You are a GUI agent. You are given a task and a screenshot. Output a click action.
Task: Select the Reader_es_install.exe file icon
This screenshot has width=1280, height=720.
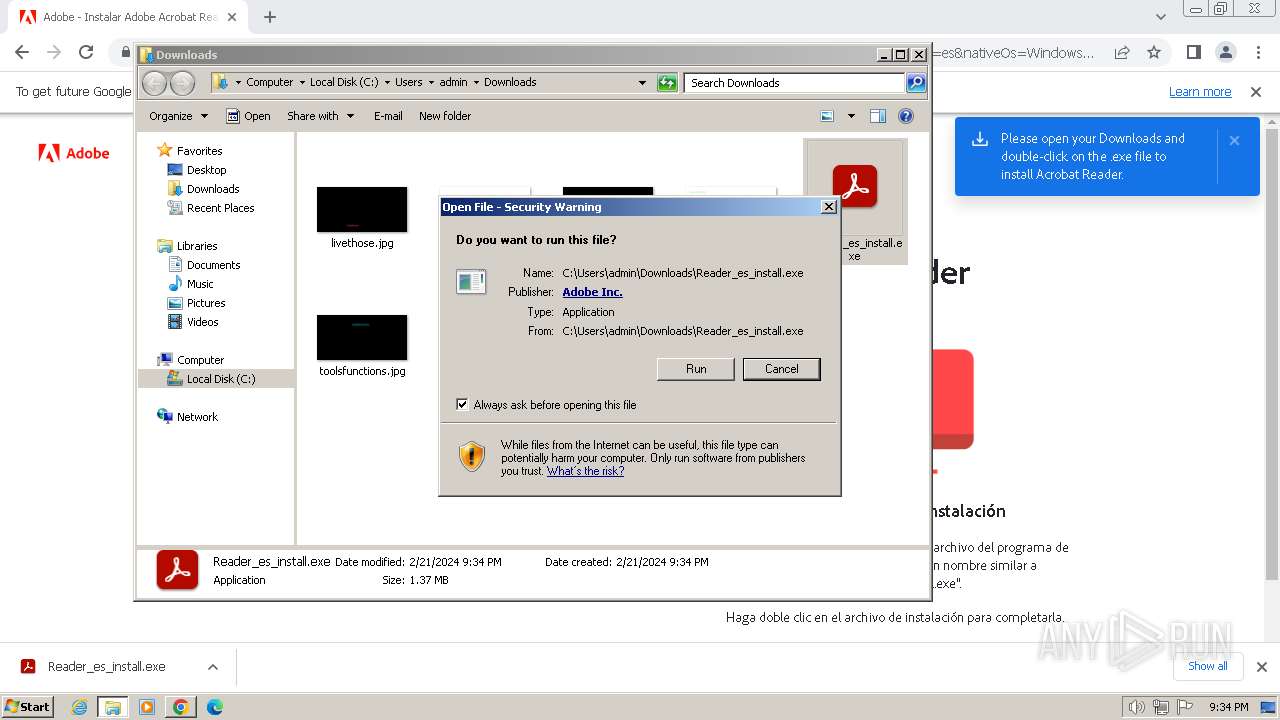point(855,188)
